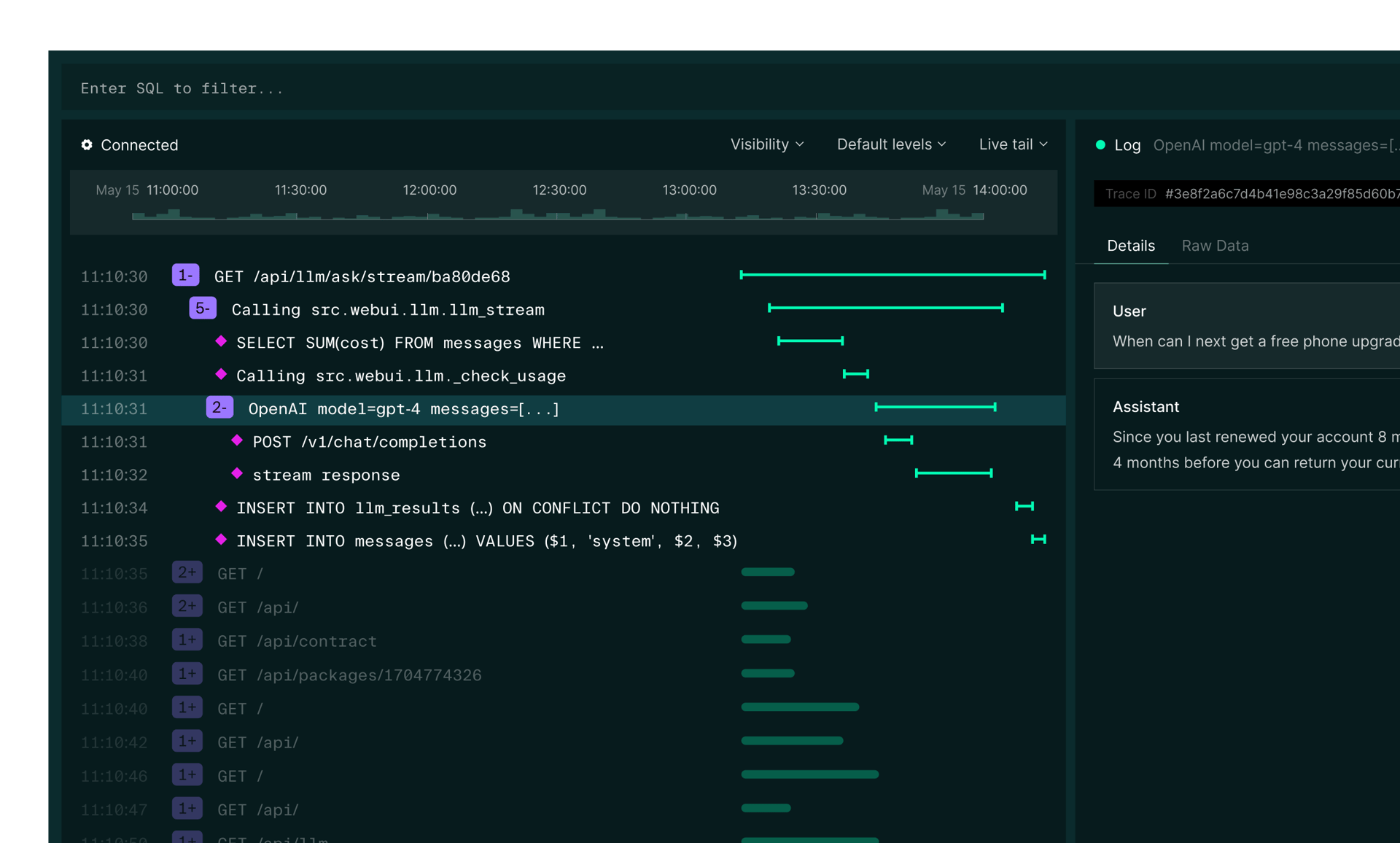Click the diamond beside Calling src.webui.llm._check_usage
This screenshot has width=1400, height=843.
(221, 375)
